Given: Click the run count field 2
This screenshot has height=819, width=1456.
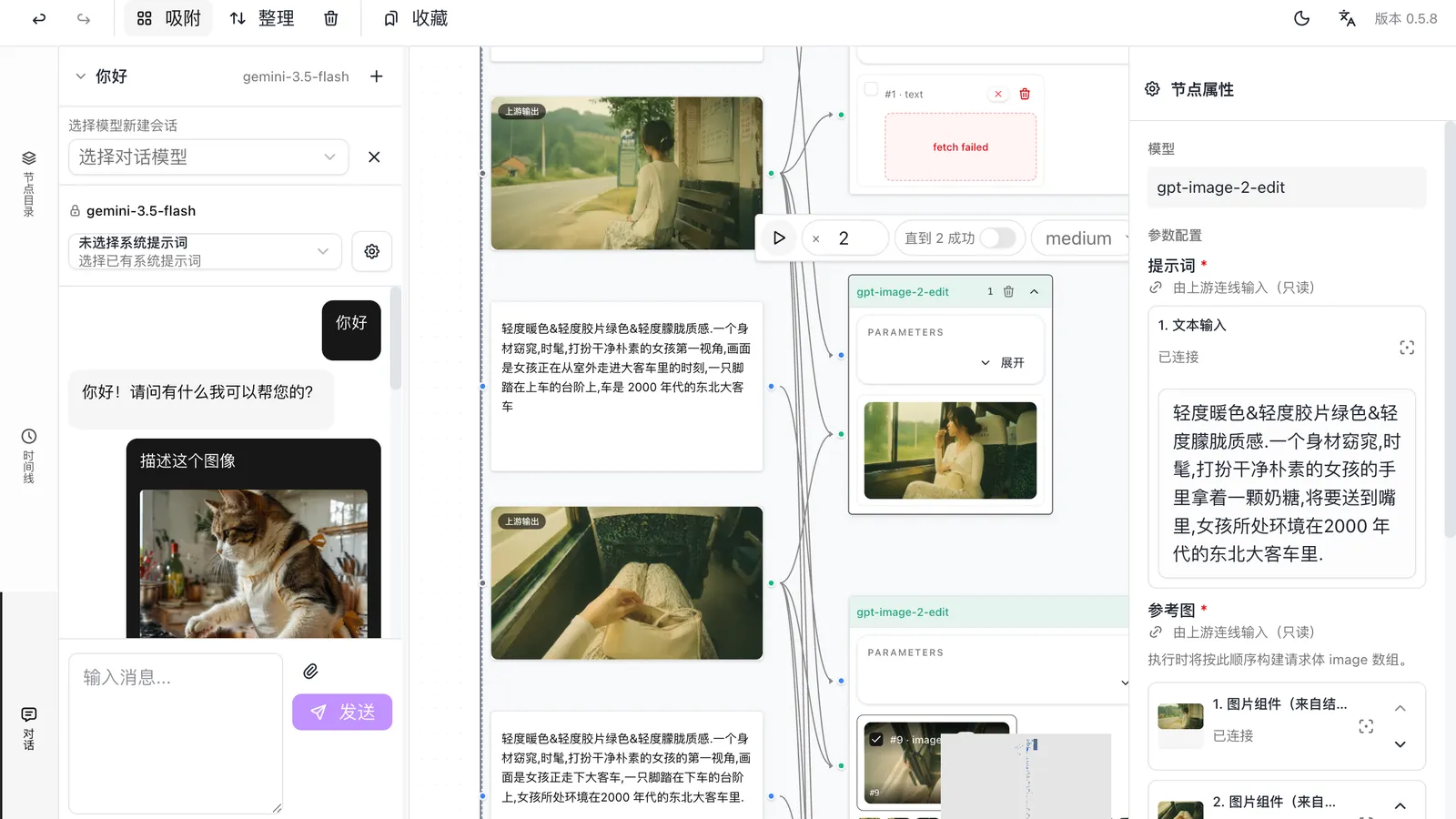Looking at the screenshot, I should click(x=844, y=238).
